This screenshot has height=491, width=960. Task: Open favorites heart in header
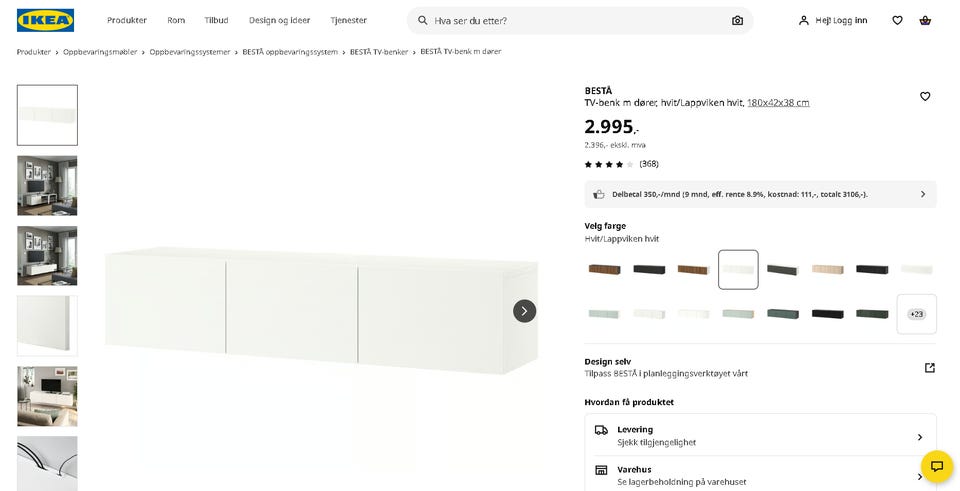click(x=897, y=20)
